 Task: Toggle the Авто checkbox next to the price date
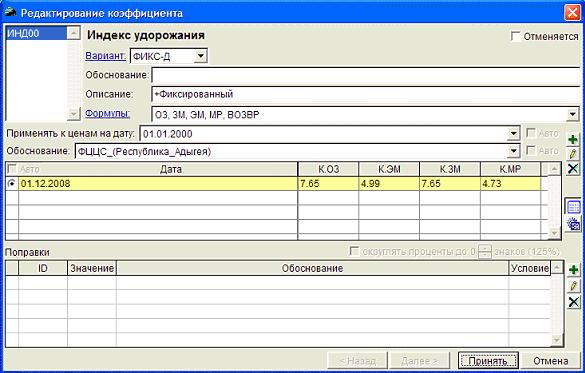[x=531, y=133]
